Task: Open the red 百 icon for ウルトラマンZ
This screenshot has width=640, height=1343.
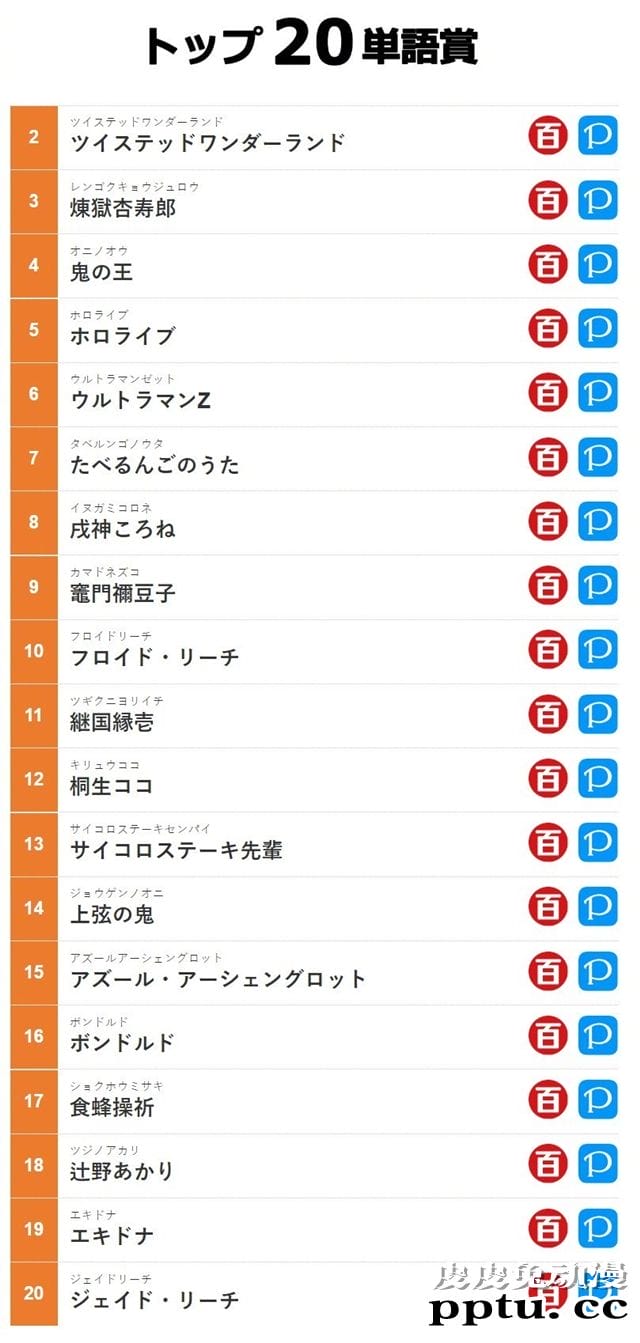Action: pos(547,393)
